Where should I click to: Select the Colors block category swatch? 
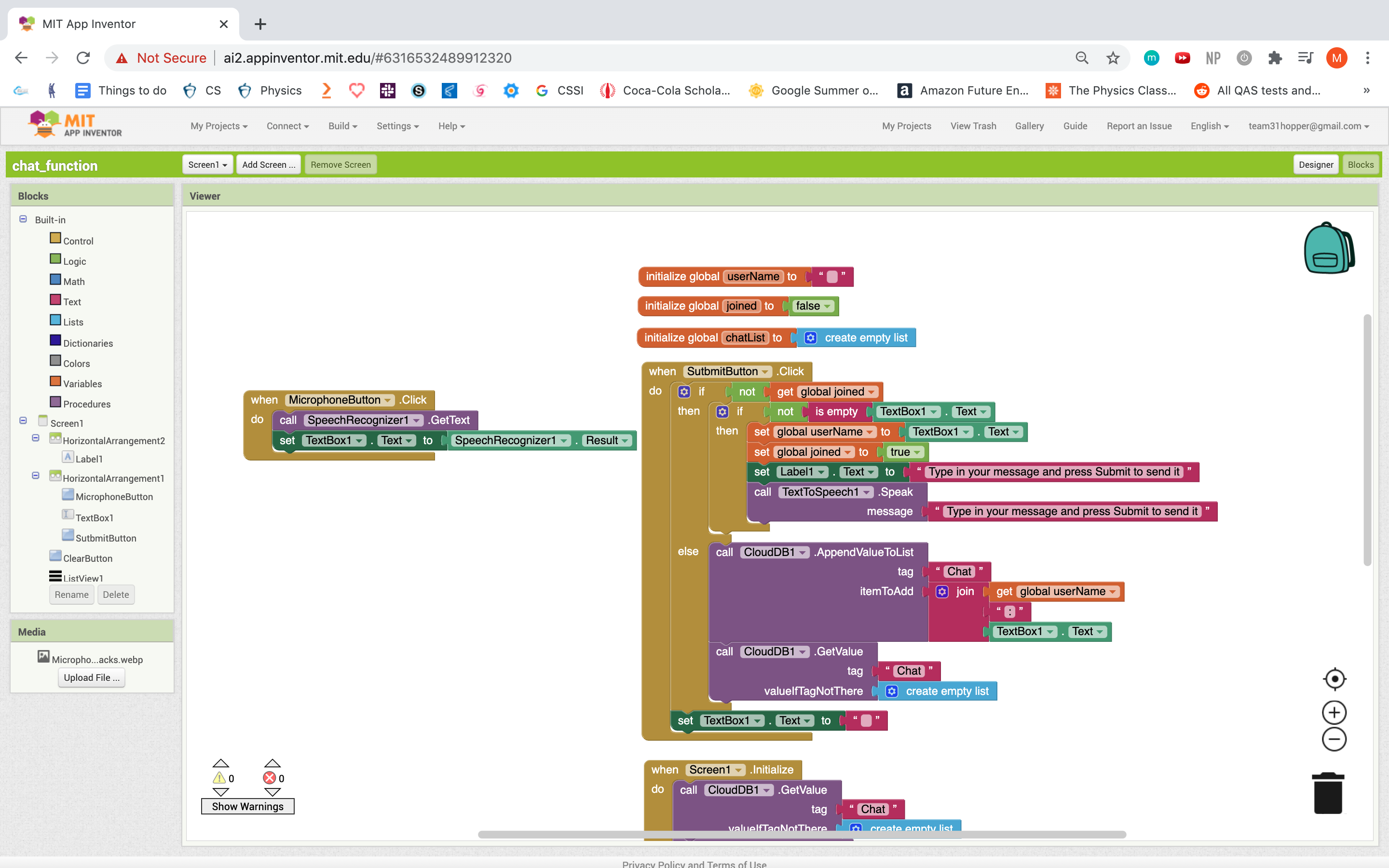55,361
